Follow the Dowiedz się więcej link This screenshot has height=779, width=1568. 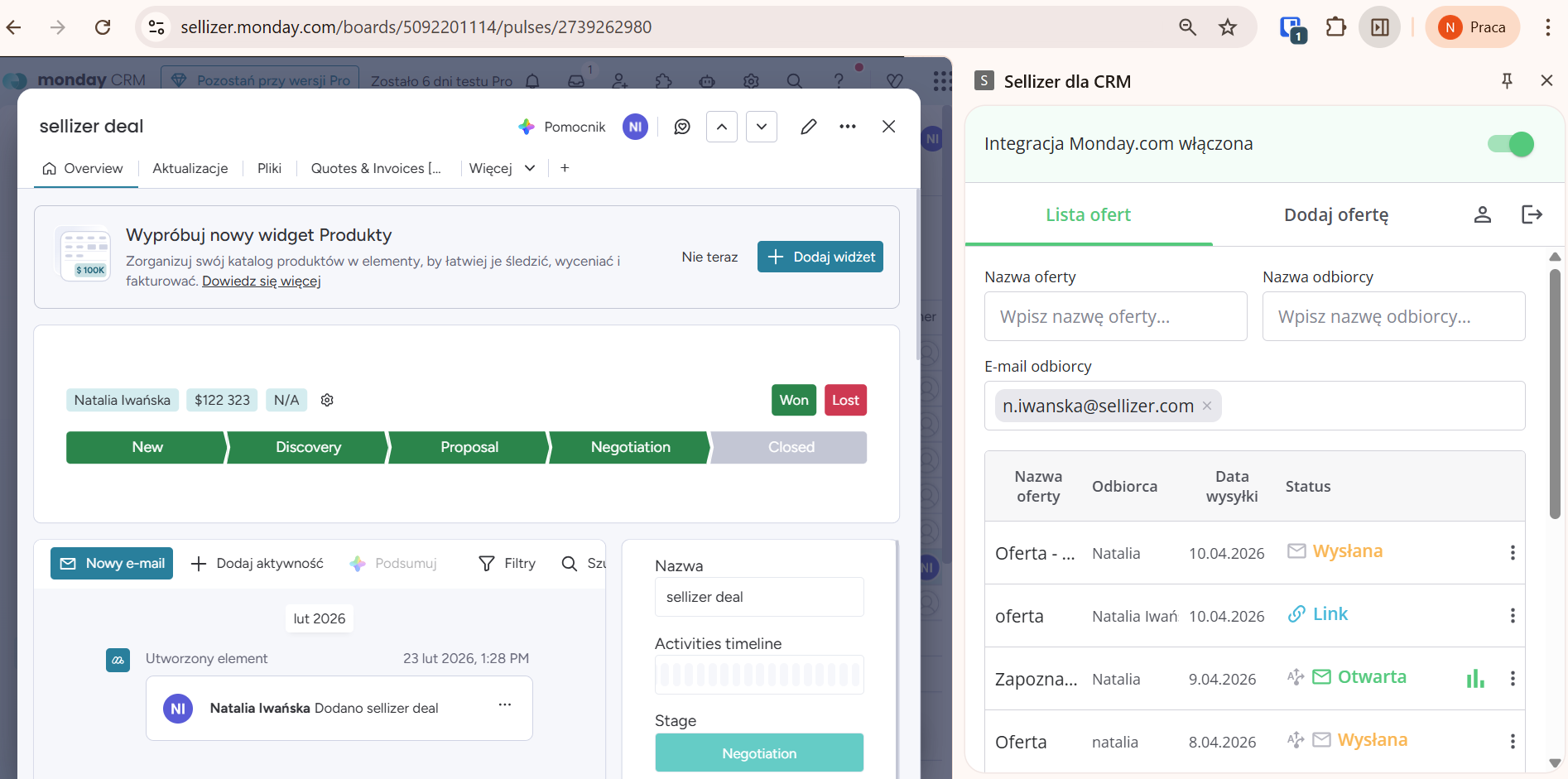click(261, 281)
